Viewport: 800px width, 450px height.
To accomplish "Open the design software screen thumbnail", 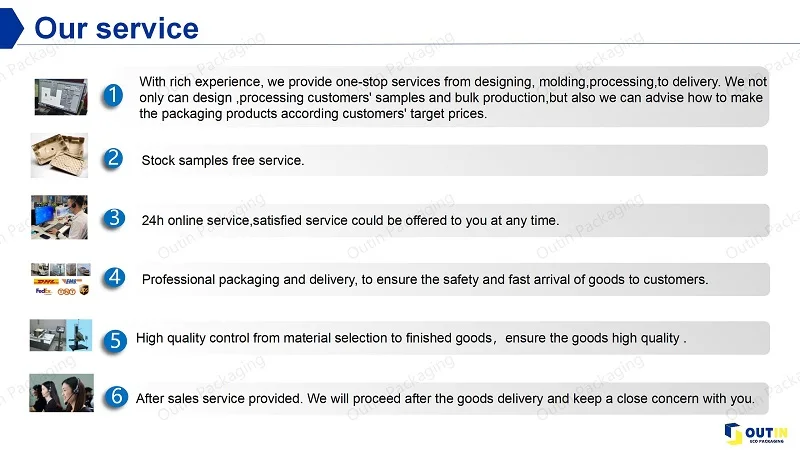I will coord(61,96).
